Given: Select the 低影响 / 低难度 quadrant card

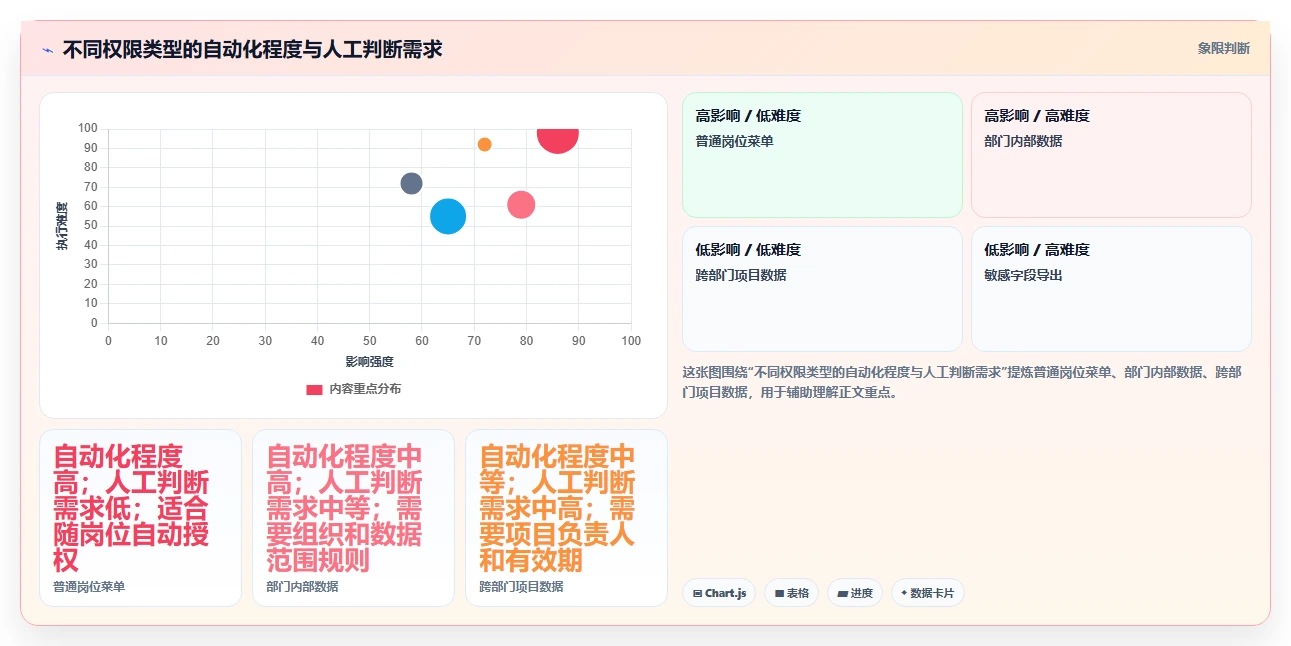Looking at the screenshot, I should pyautogui.click(x=822, y=289).
